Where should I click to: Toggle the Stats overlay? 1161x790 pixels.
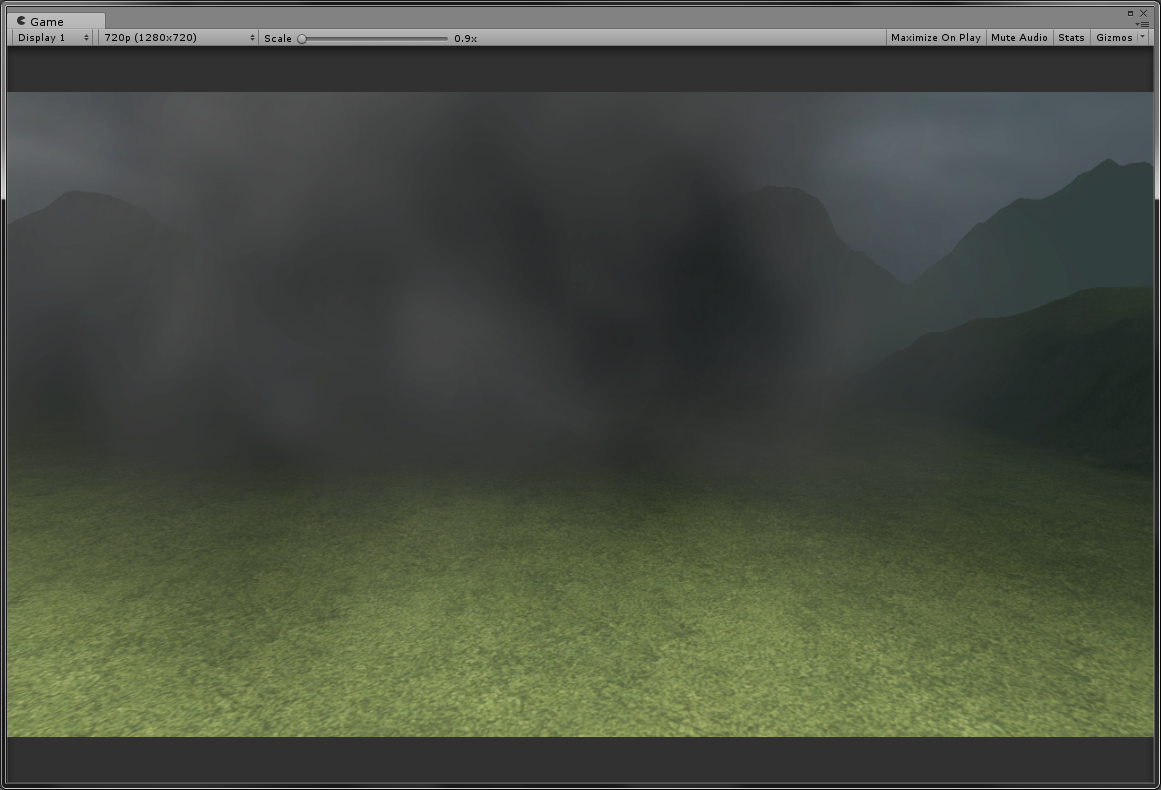tap(1071, 38)
